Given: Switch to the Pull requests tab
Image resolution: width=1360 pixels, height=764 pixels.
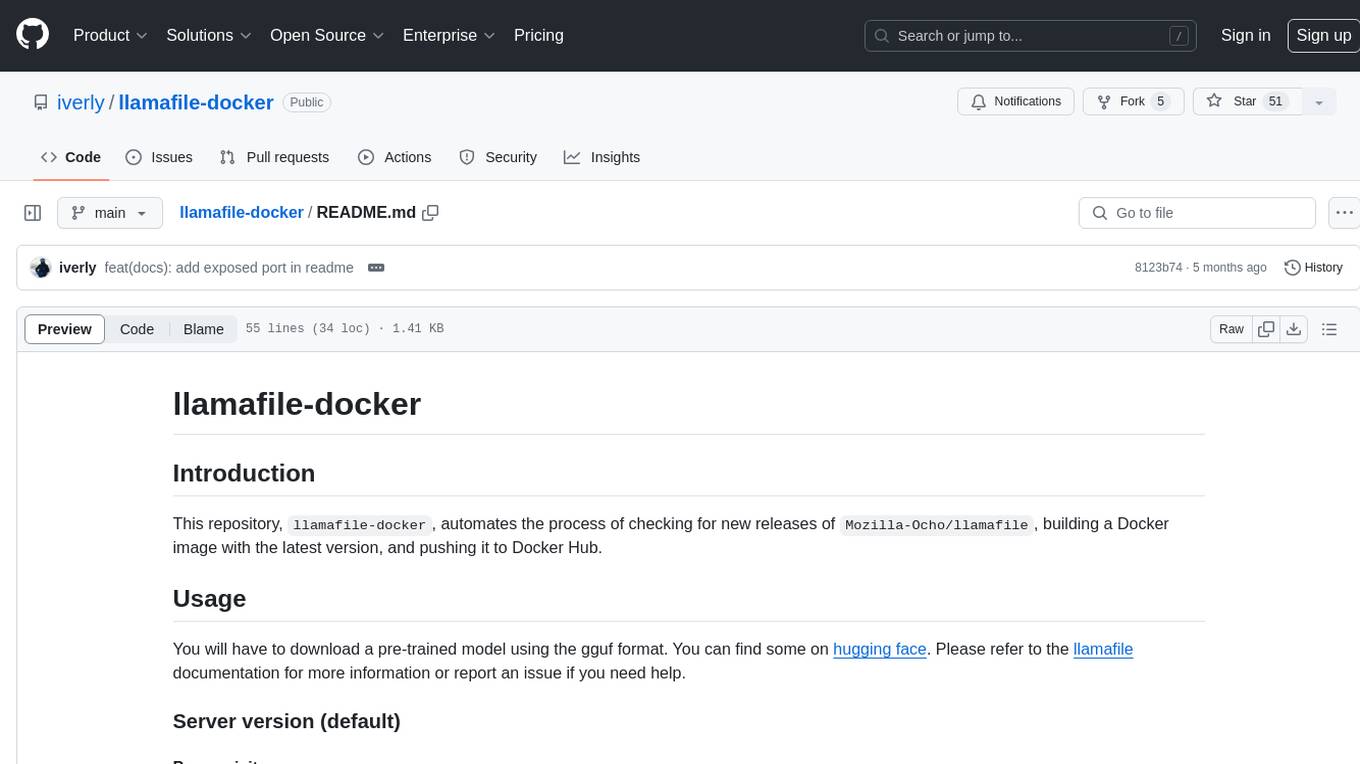Looking at the screenshot, I should click(274, 157).
